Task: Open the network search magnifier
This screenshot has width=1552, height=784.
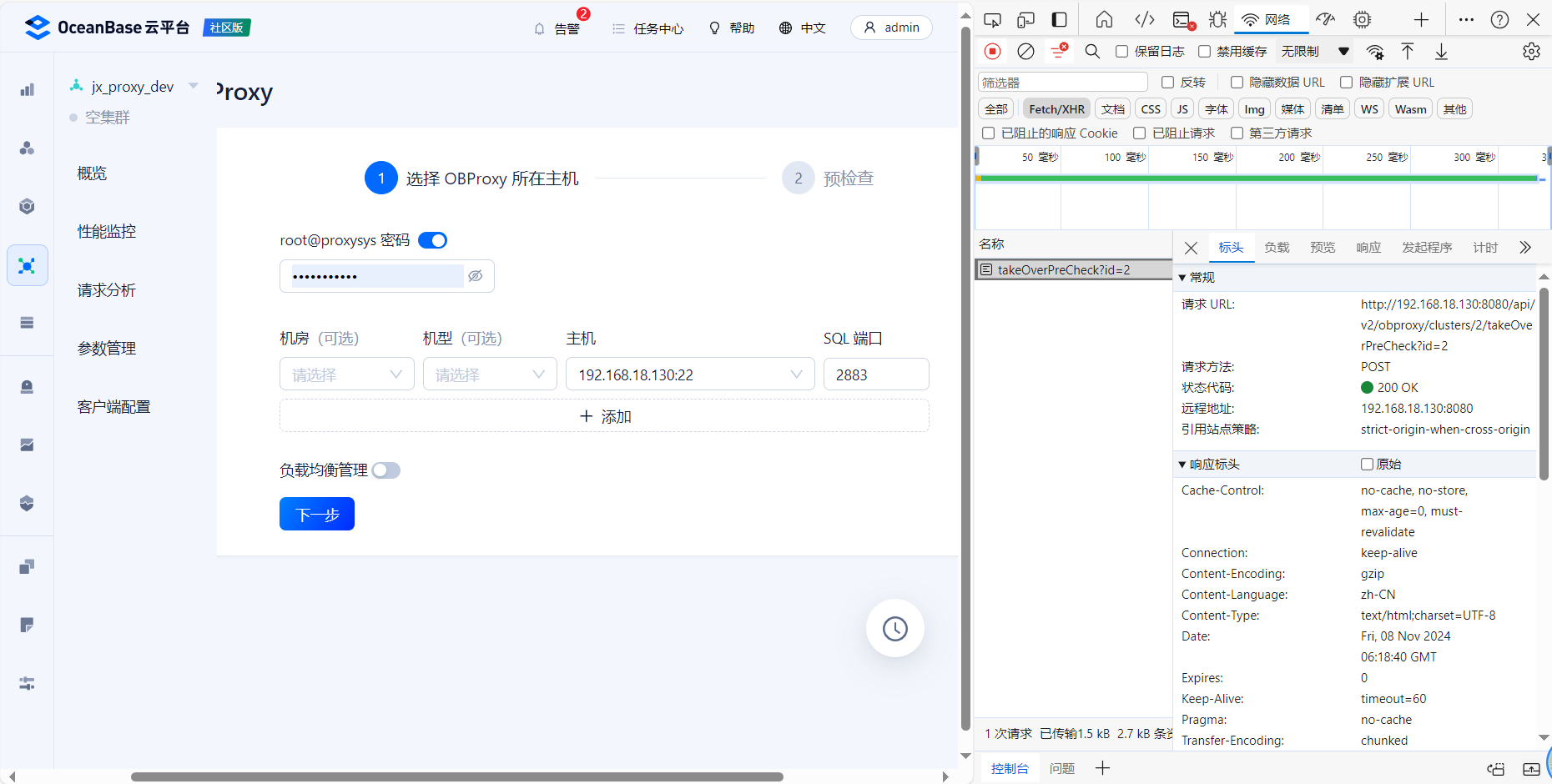Action: pyautogui.click(x=1092, y=52)
